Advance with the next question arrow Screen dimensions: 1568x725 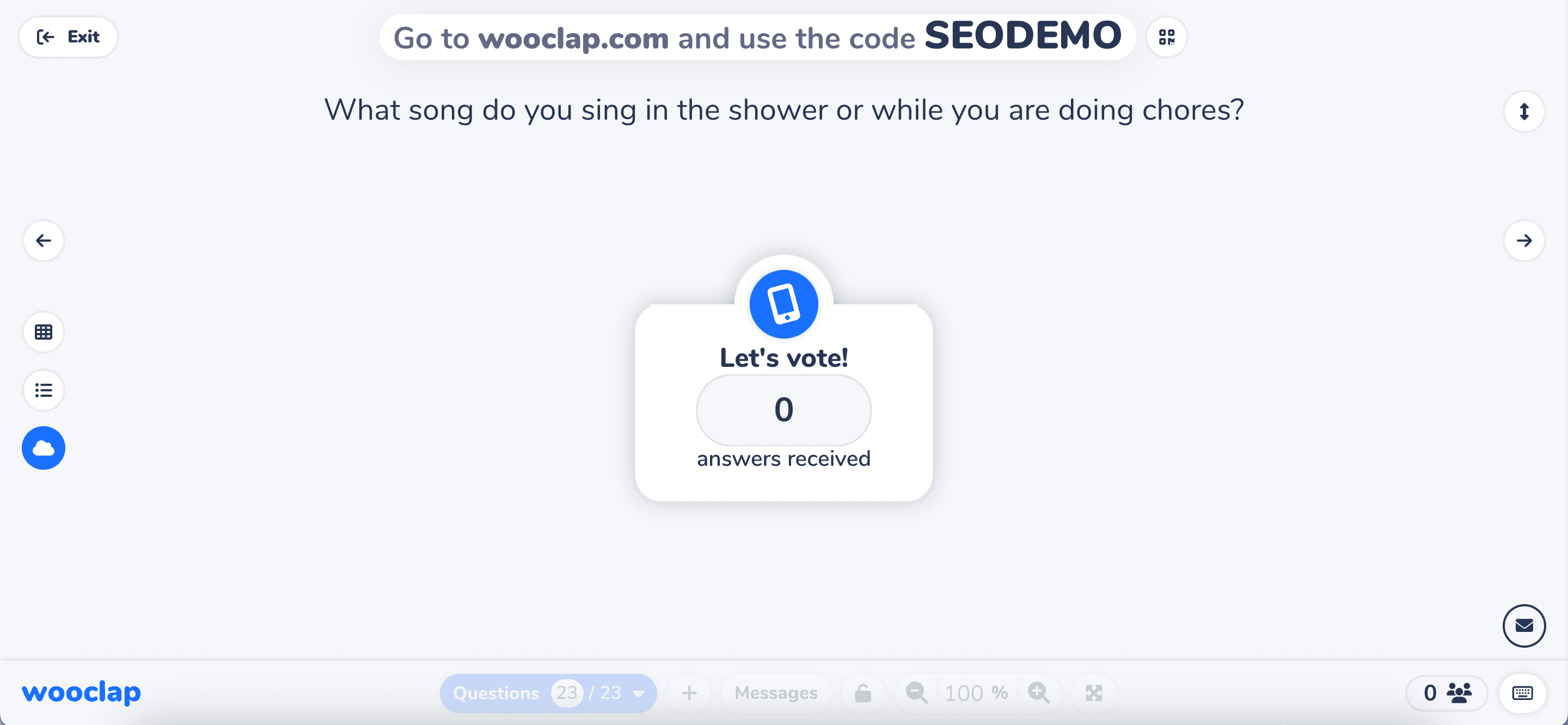(1523, 241)
